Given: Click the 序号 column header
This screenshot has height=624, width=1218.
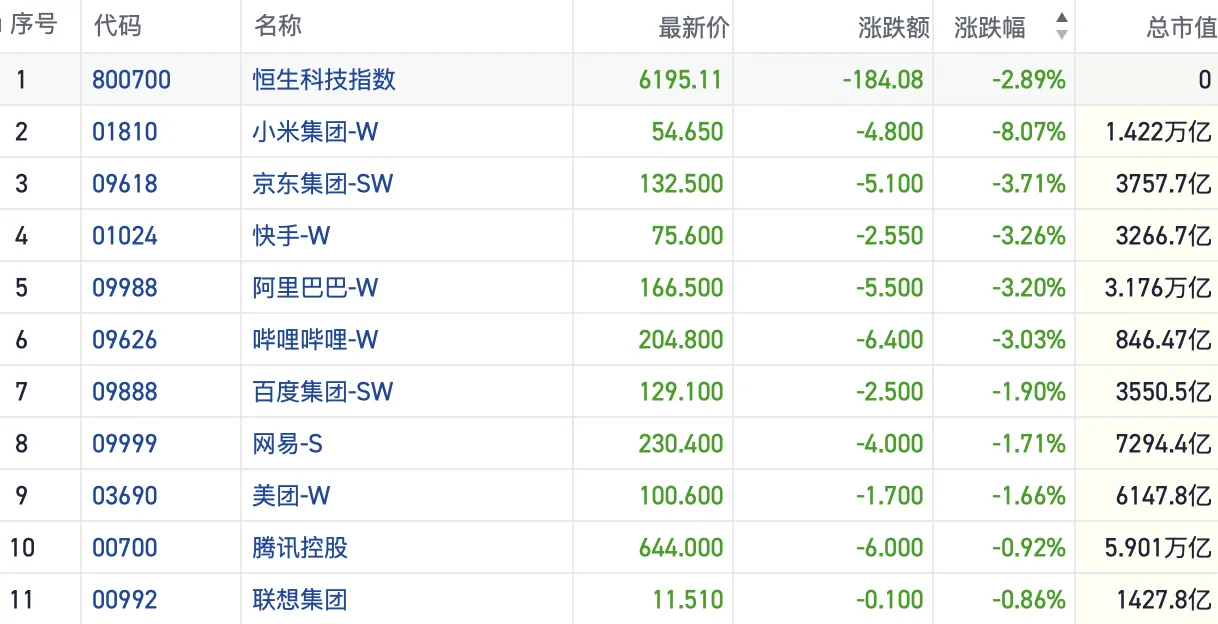Looking at the screenshot, I should pyautogui.click(x=38, y=27).
